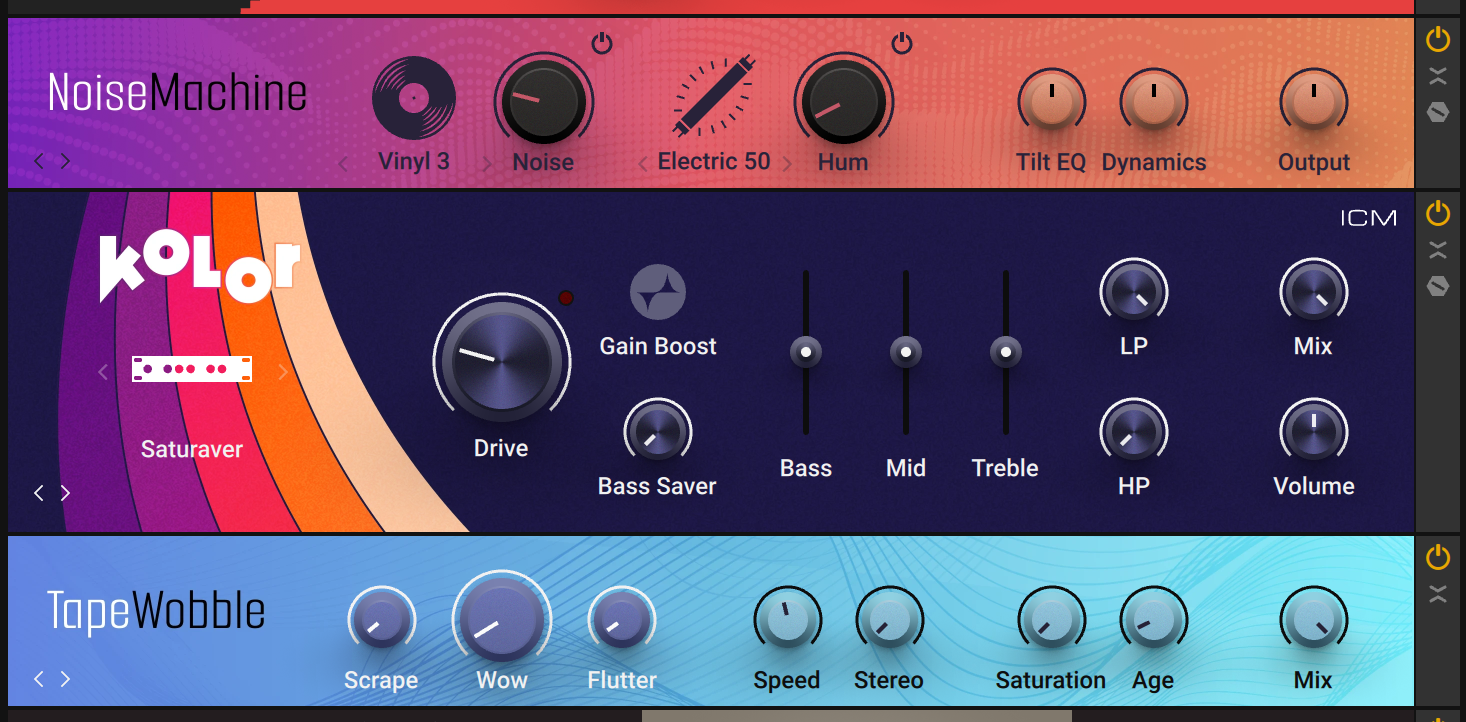Viewport: 1466px width, 722px height.
Task: Click the "Saturaver" model name
Action: coord(192,449)
